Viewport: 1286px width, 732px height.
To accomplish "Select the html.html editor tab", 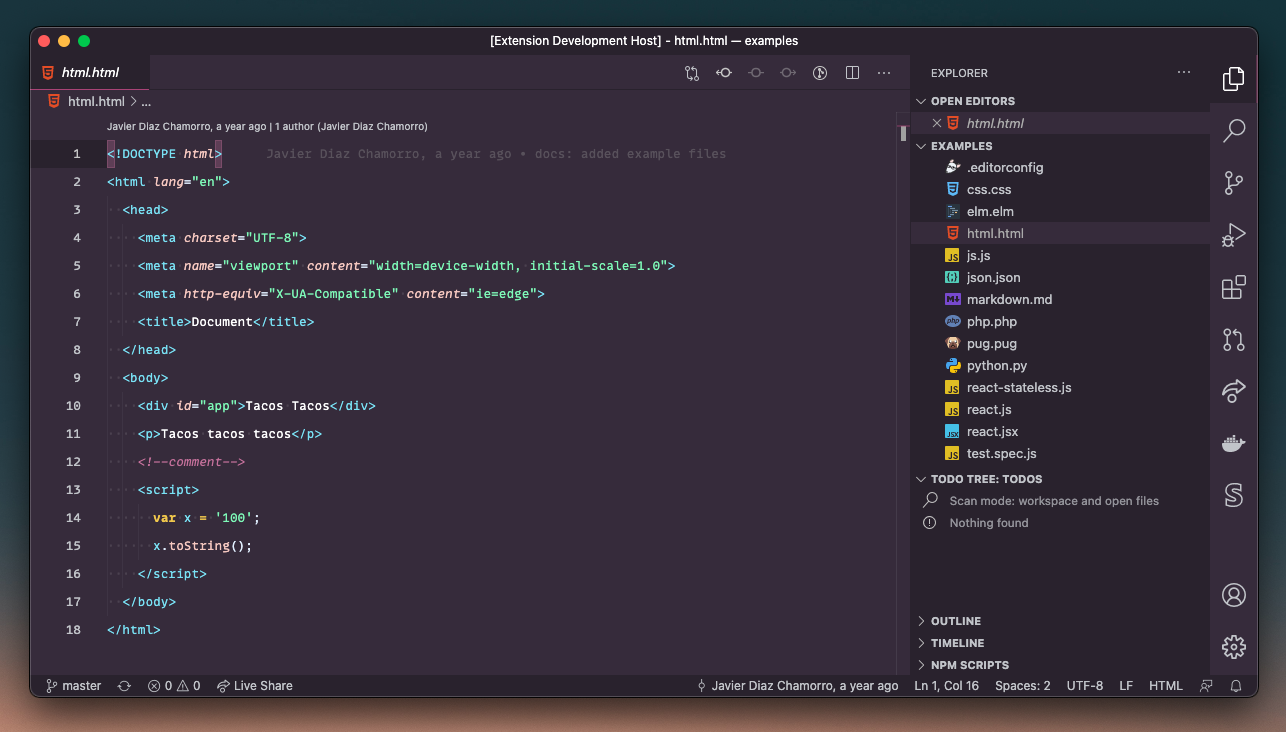I will (x=90, y=73).
